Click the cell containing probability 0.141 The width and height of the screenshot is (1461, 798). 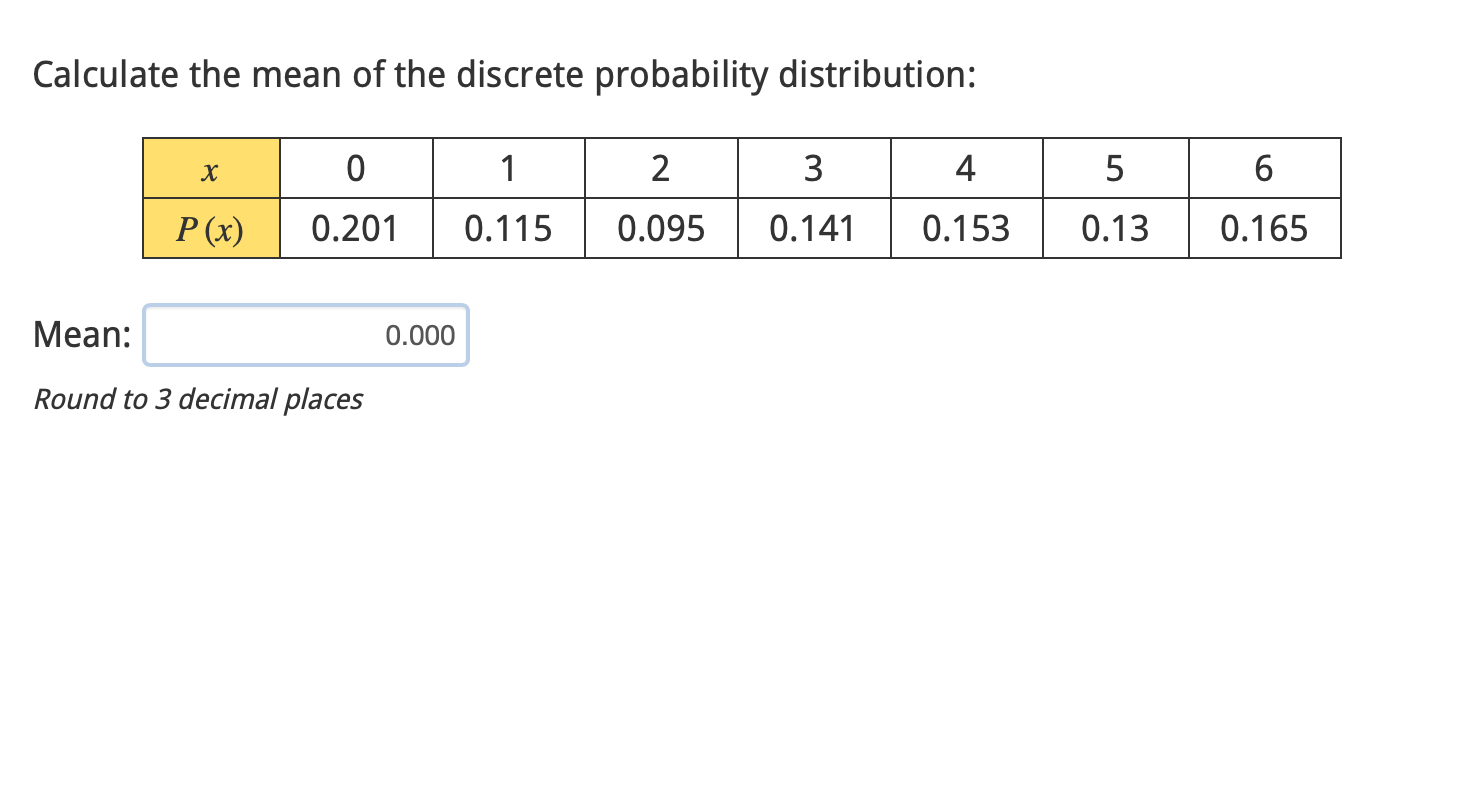[813, 227]
